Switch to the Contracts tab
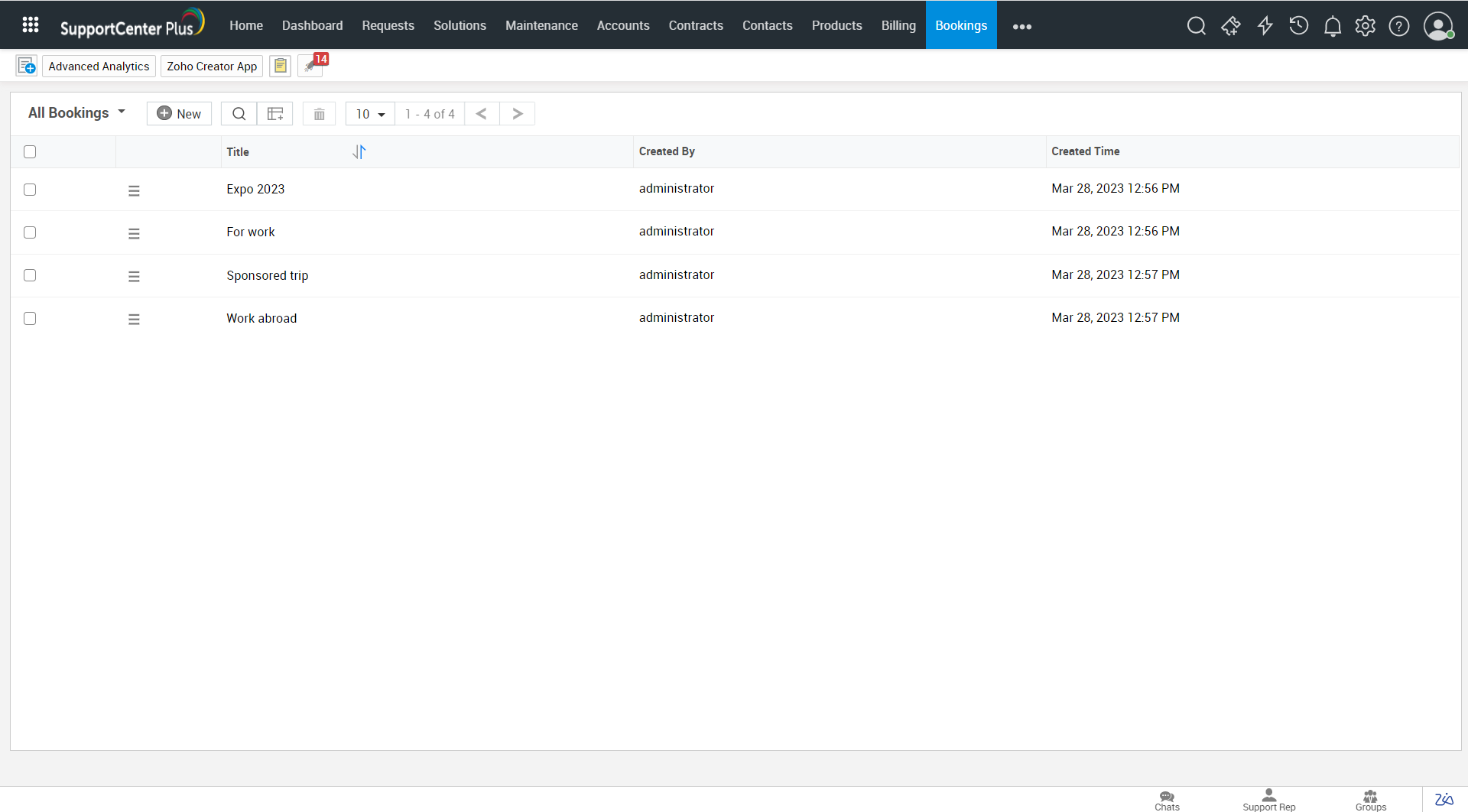The width and height of the screenshot is (1468, 812). pyautogui.click(x=695, y=25)
